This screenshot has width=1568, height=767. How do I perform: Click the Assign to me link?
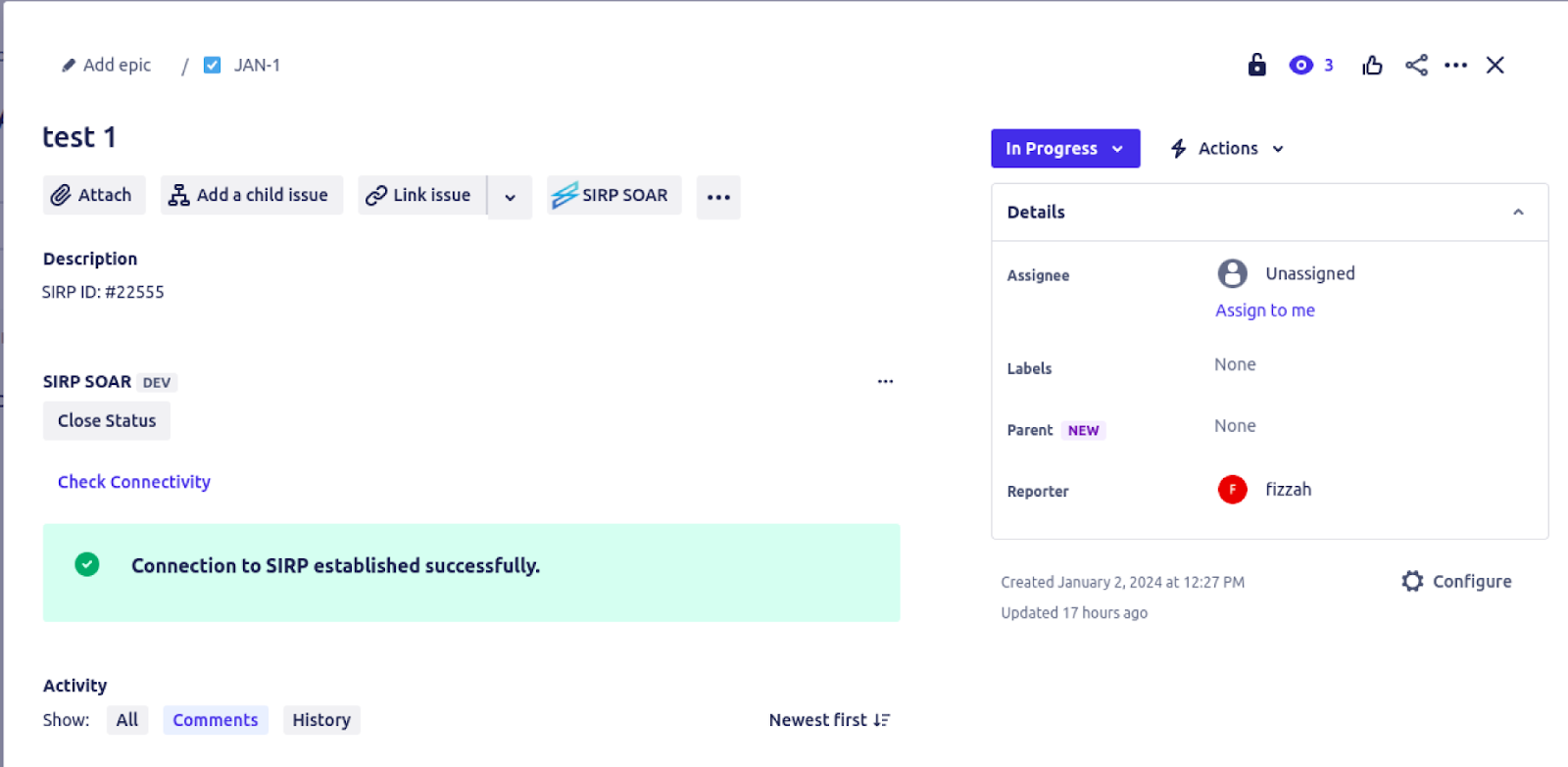[x=1265, y=311]
